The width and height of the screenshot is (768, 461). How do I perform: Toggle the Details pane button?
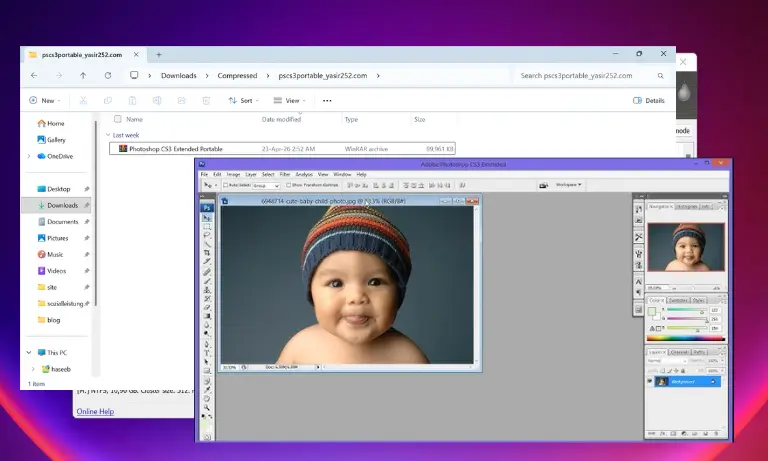[649, 100]
